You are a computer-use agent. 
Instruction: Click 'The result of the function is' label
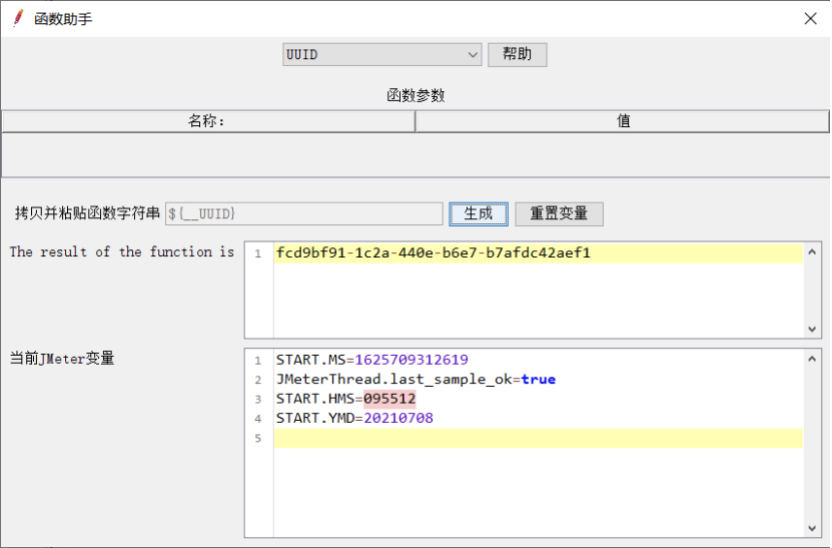pos(122,251)
